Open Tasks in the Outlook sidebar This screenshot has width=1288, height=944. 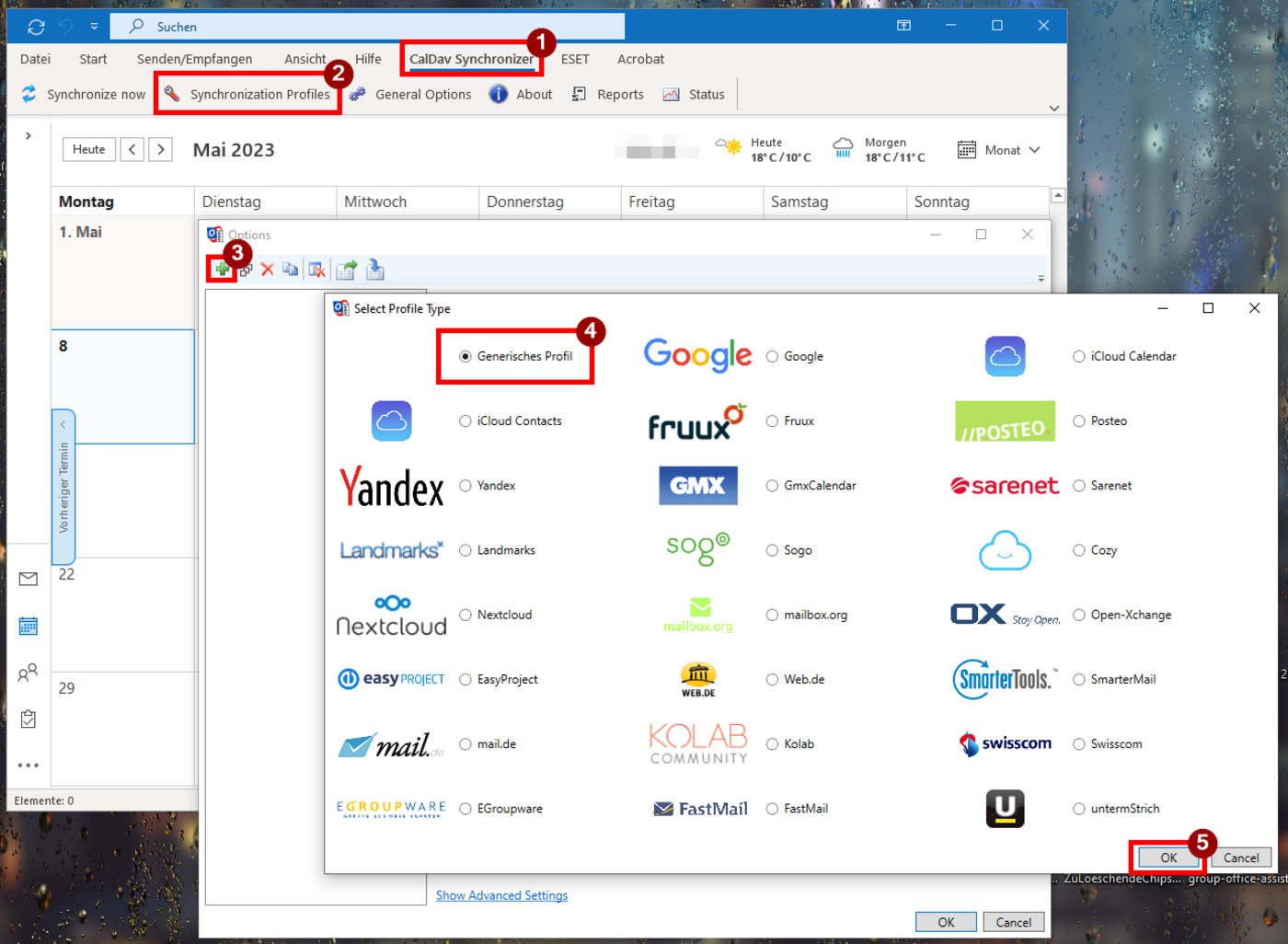(29, 719)
